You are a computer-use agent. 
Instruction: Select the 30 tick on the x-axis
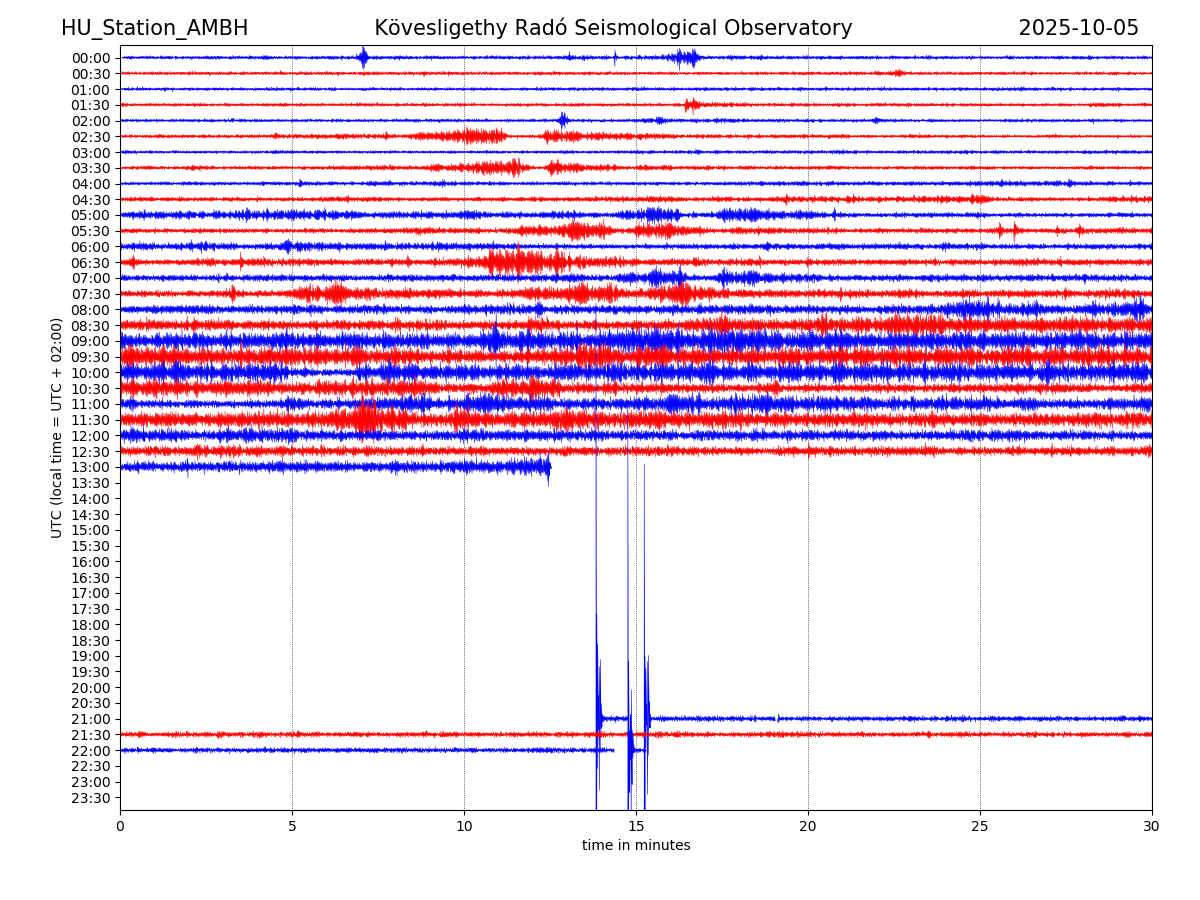click(x=1152, y=826)
